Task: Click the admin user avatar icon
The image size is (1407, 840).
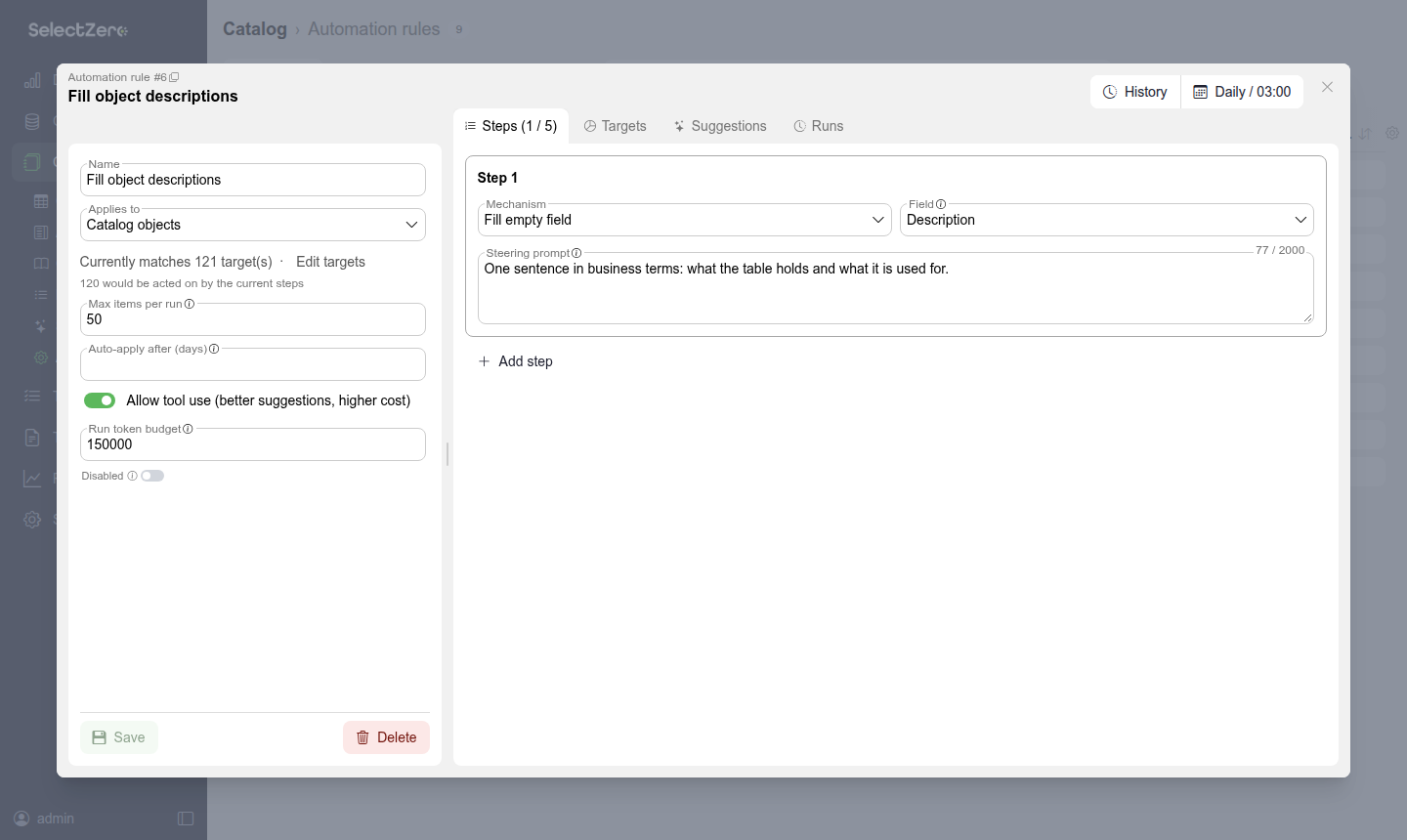Action: click(21, 819)
